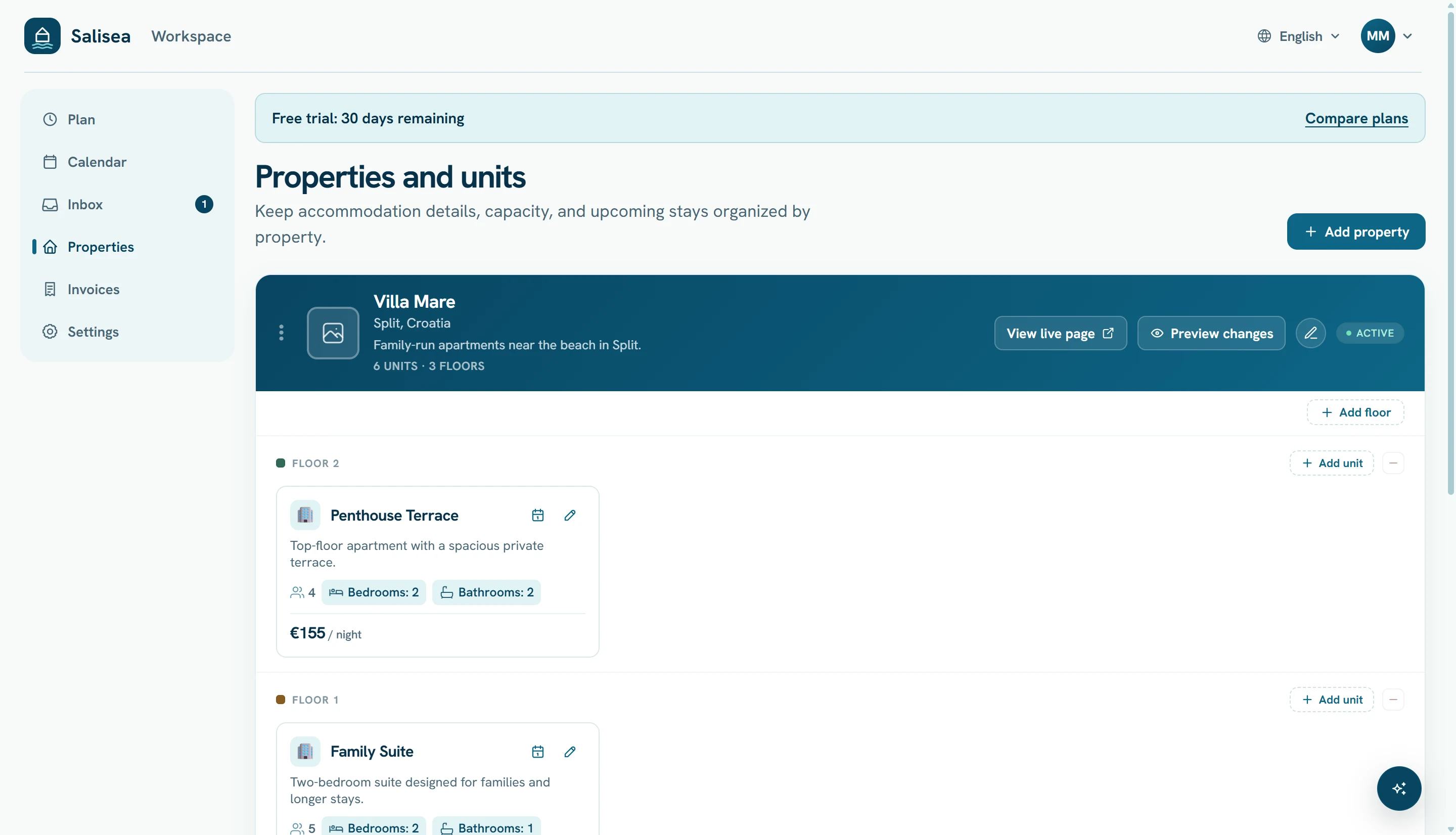Edit Villa Mare with the pencil icon
The height and width of the screenshot is (835, 1456).
(1310, 333)
